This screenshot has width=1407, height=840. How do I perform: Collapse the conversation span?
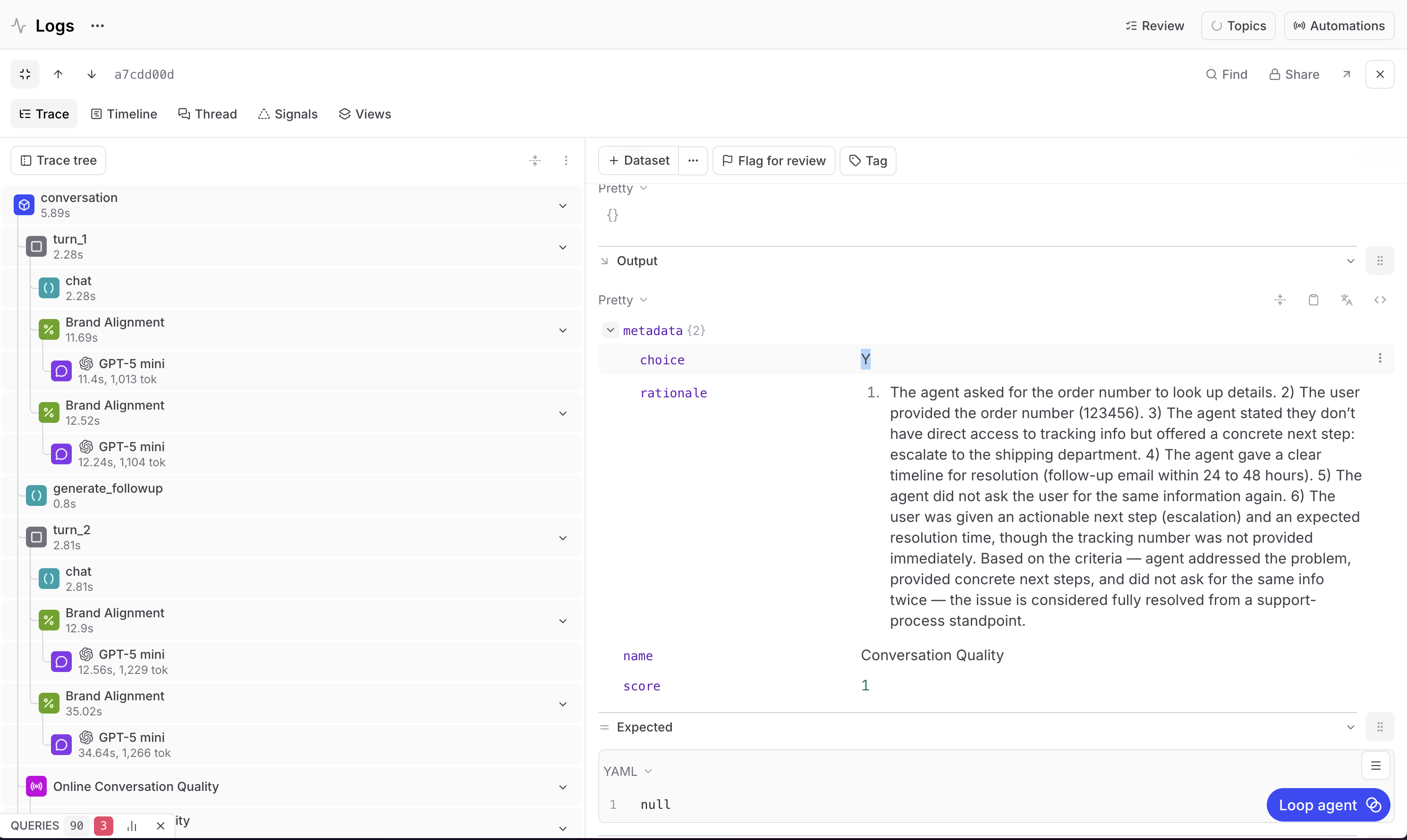[563, 205]
